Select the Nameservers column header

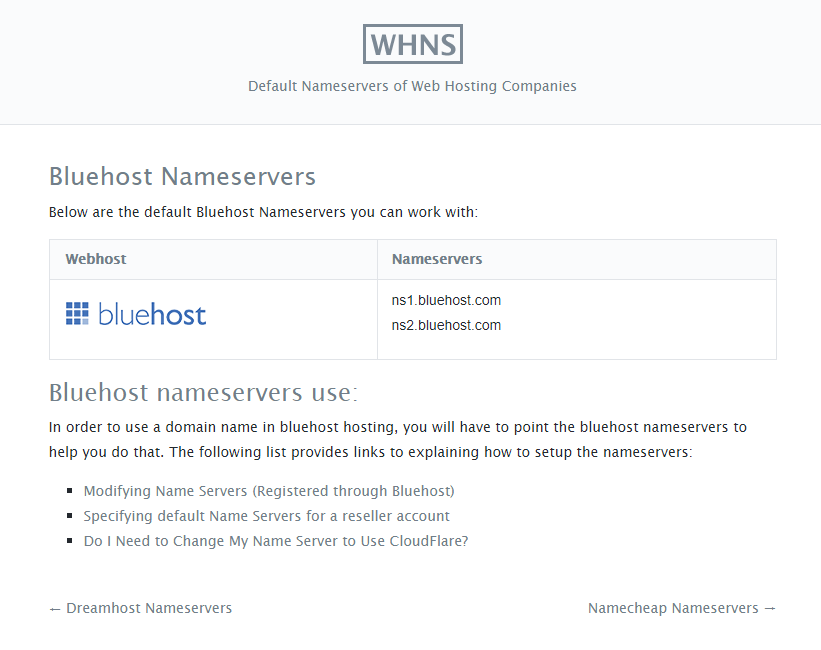(x=436, y=258)
